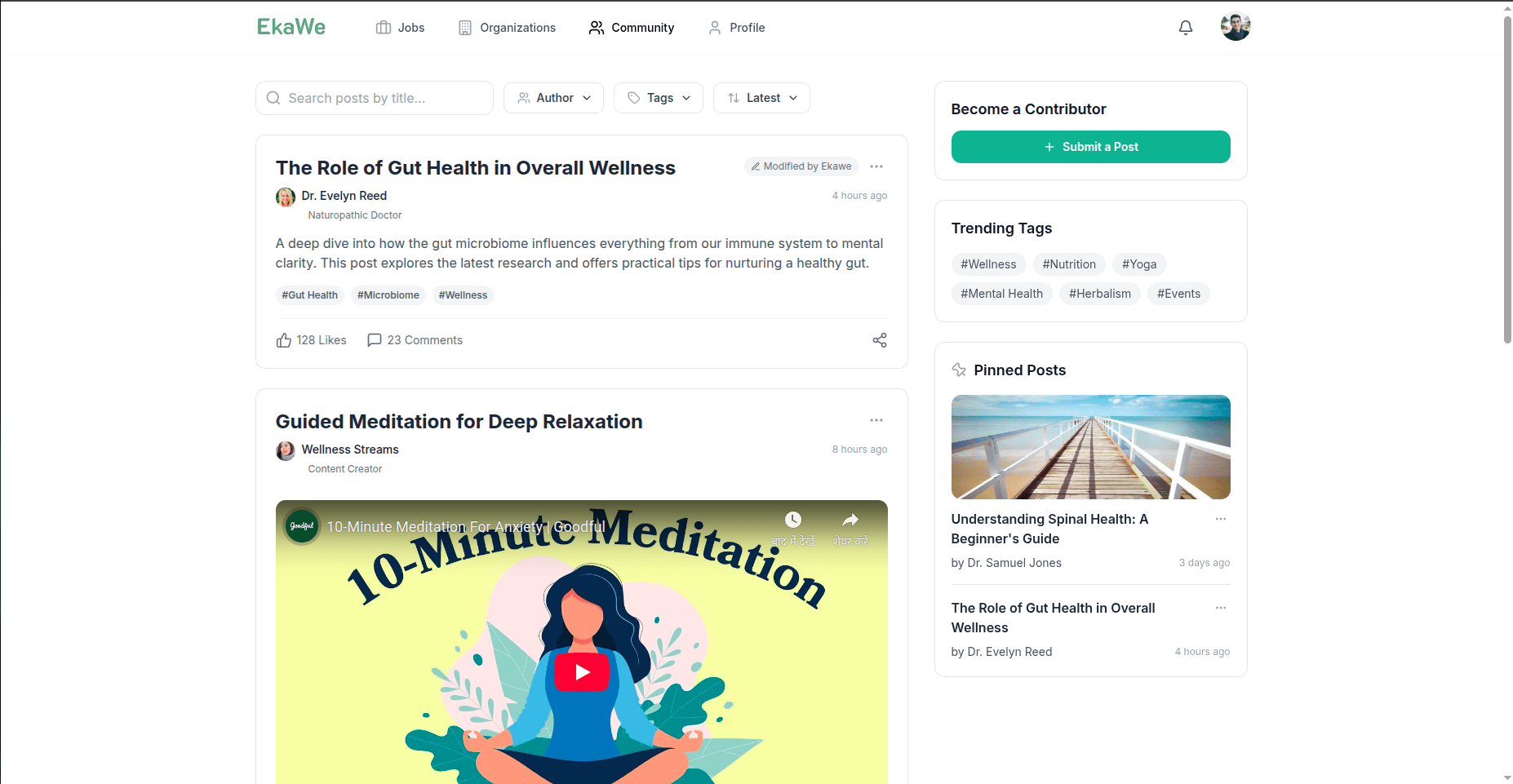Open the pinned pier thumbnail image
This screenshot has height=784, width=1513.
(1090, 447)
